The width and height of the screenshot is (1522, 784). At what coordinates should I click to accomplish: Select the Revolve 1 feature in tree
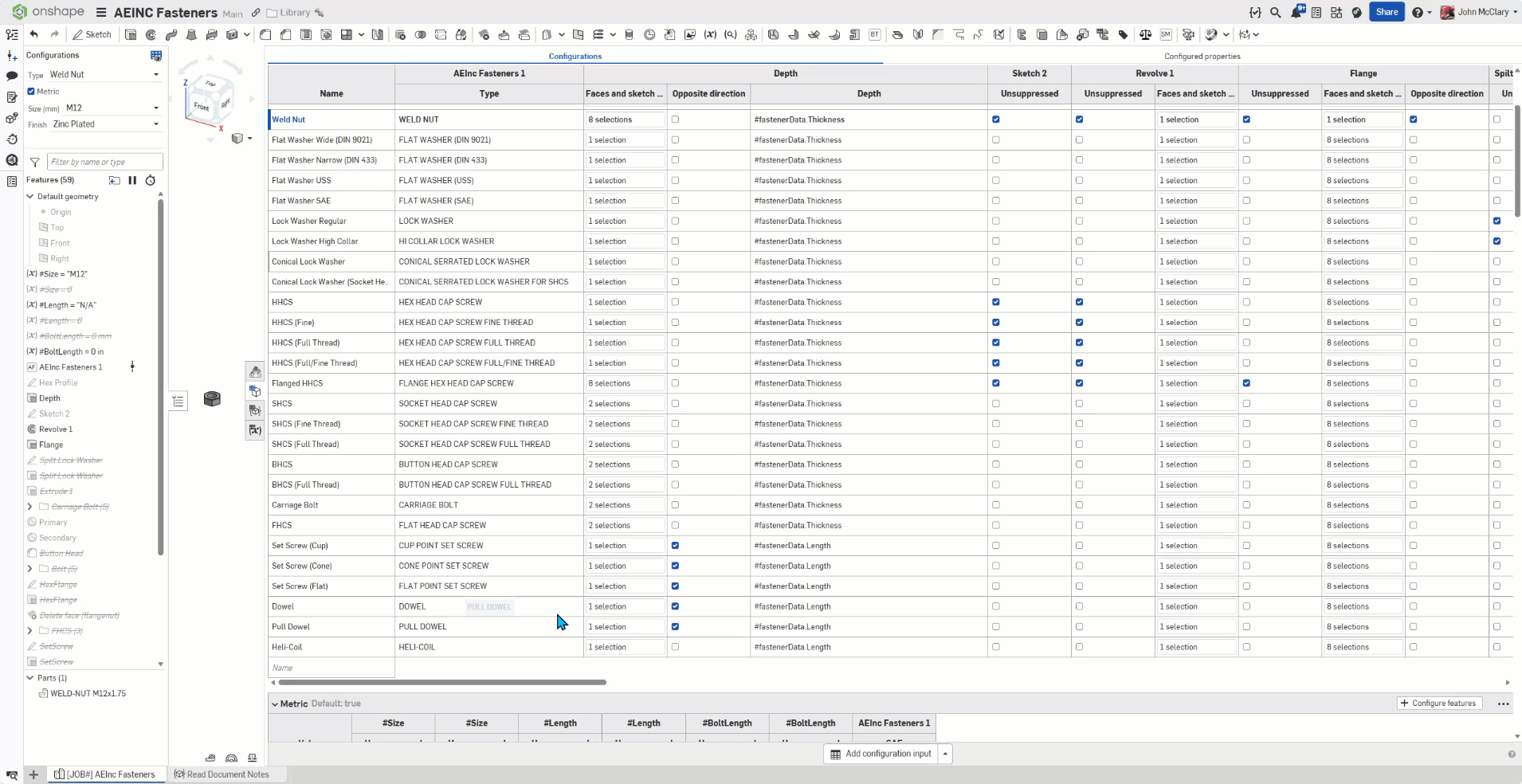[55, 429]
